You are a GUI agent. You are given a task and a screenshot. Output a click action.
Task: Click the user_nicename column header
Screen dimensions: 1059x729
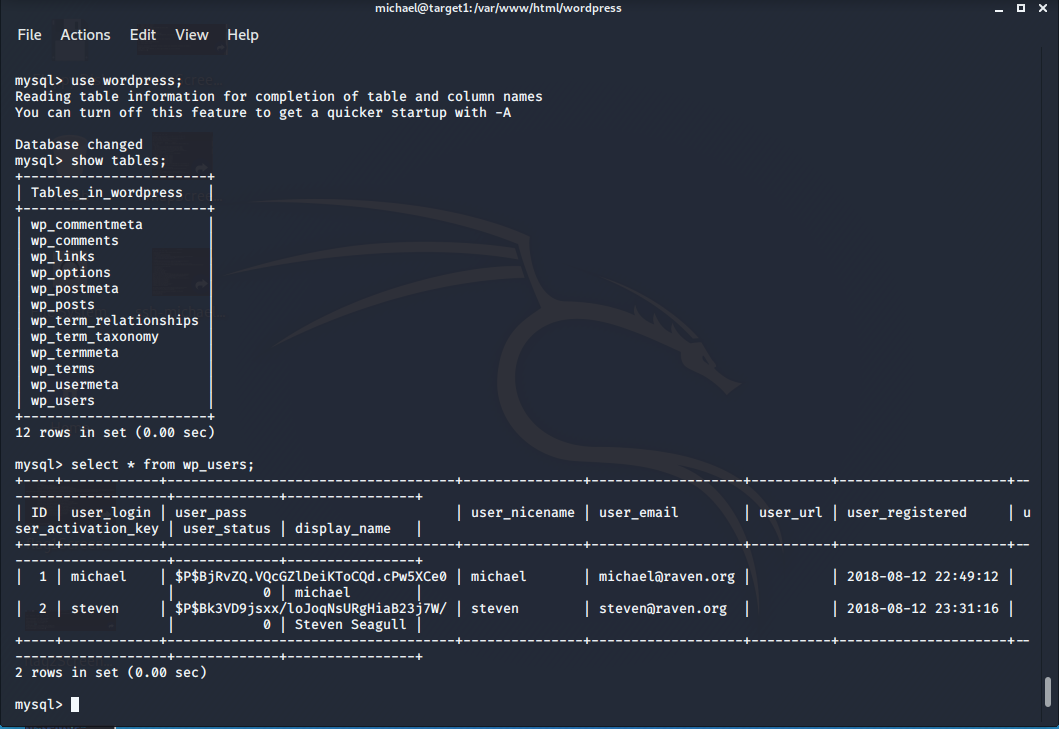(523, 513)
